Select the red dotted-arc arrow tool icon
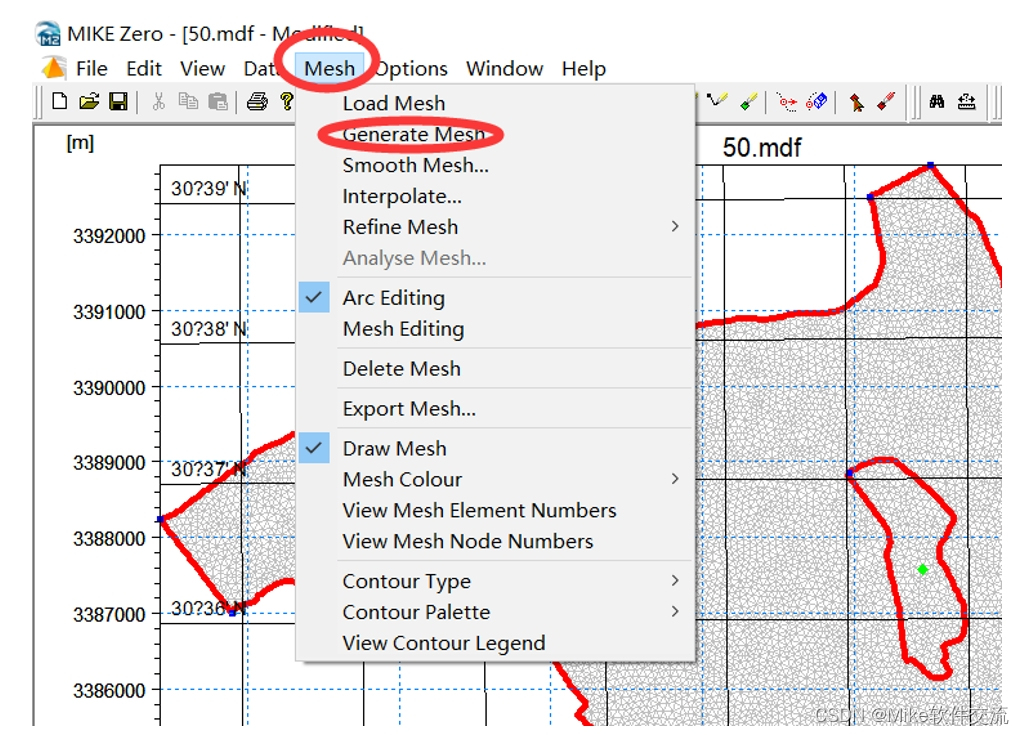Image resolution: width=1024 pixels, height=735 pixels. click(787, 102)
